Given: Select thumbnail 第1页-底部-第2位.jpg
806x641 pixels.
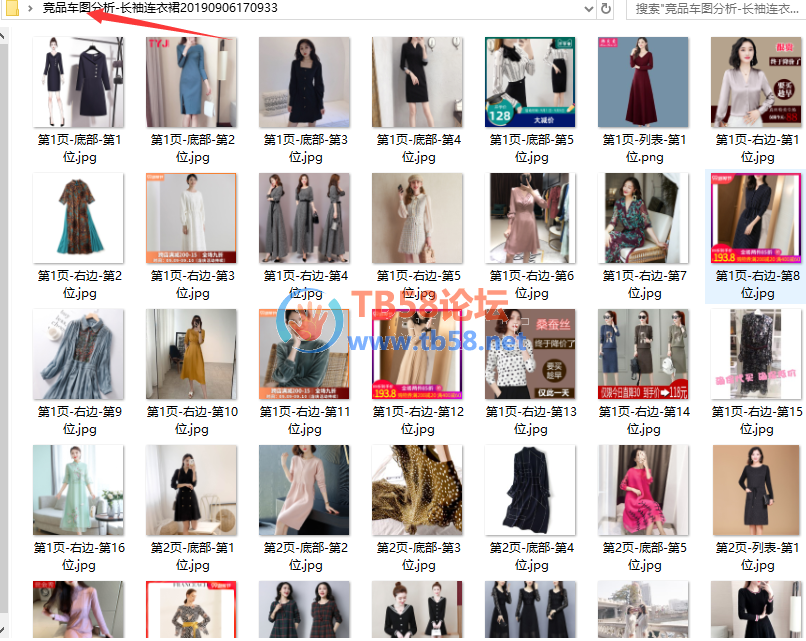Looking at the screenshot, I should [191, 82].
